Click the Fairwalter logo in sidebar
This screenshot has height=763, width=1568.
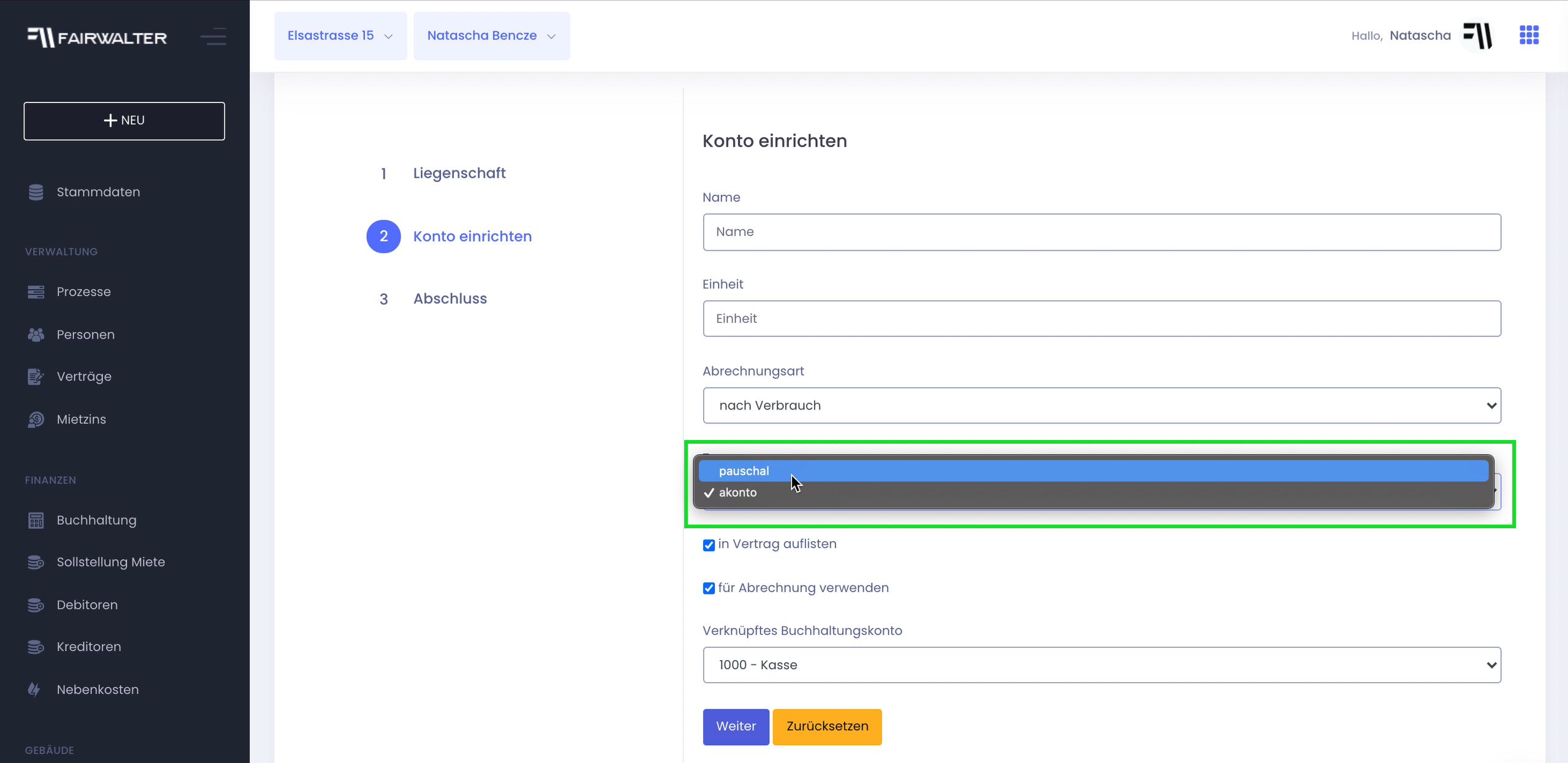[x=97, y=37]
